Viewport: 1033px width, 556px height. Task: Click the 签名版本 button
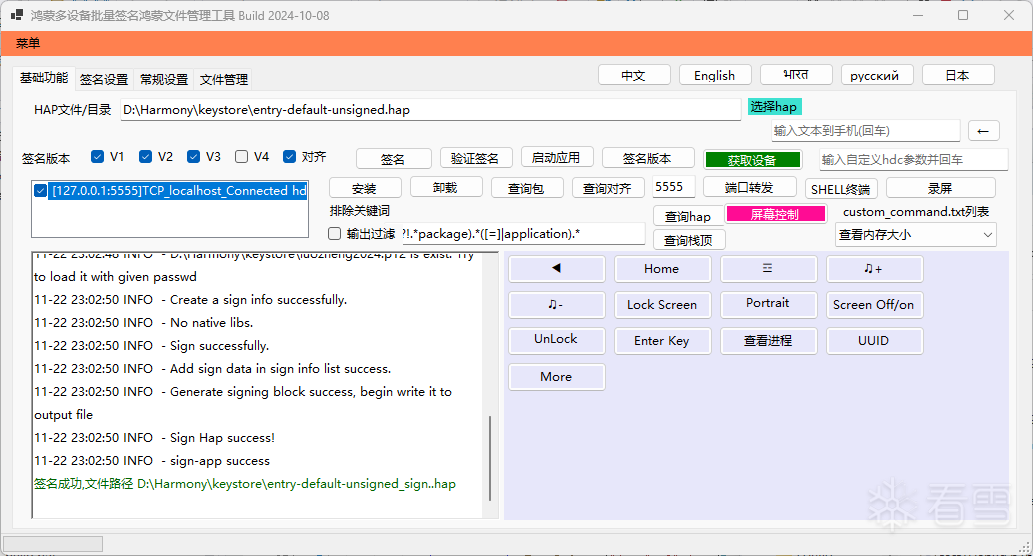pos(648,158)
